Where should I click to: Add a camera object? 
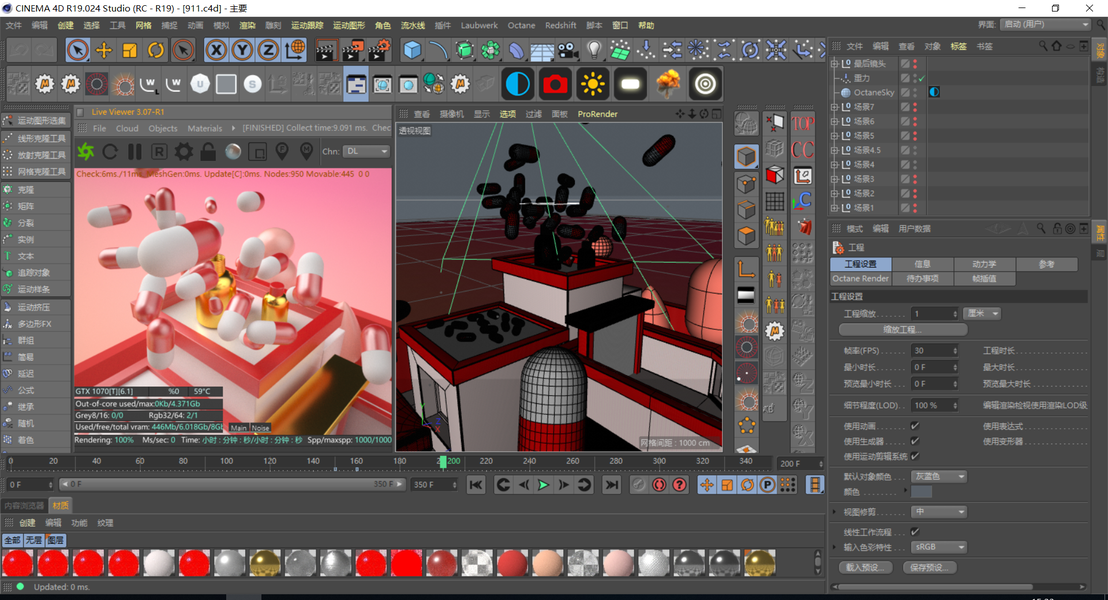pyautogui.click(x=567, y=50)
